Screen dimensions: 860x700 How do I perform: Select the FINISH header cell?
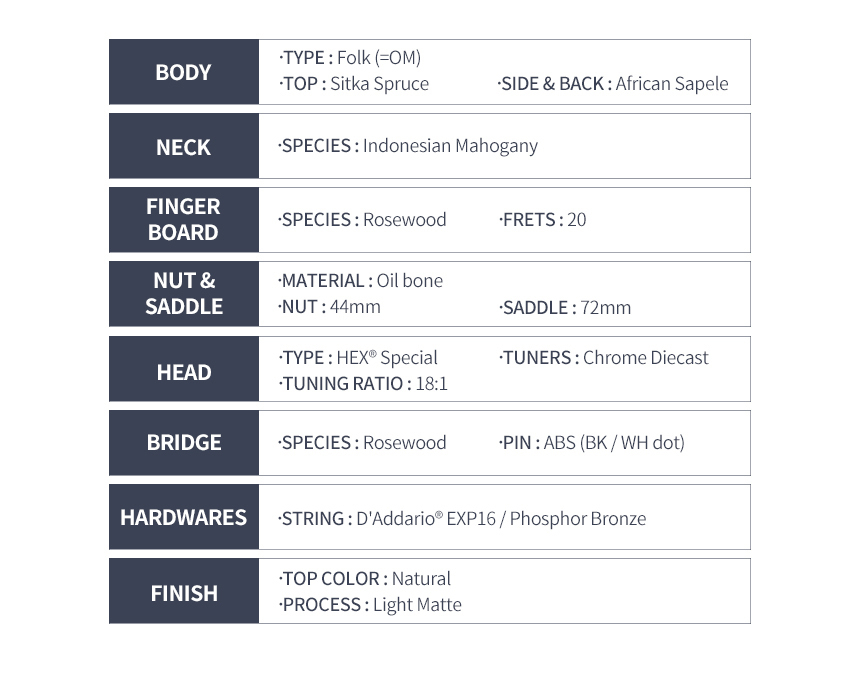click(x=184, y=591)
